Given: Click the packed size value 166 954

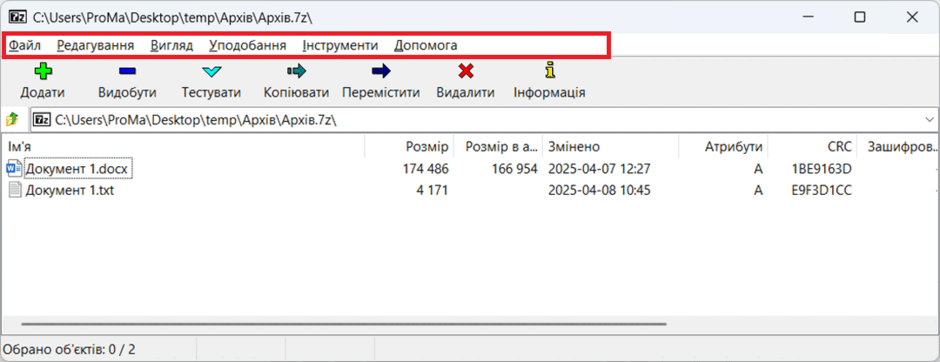Looking at the screenshot, I should click(x=514, y=170).
